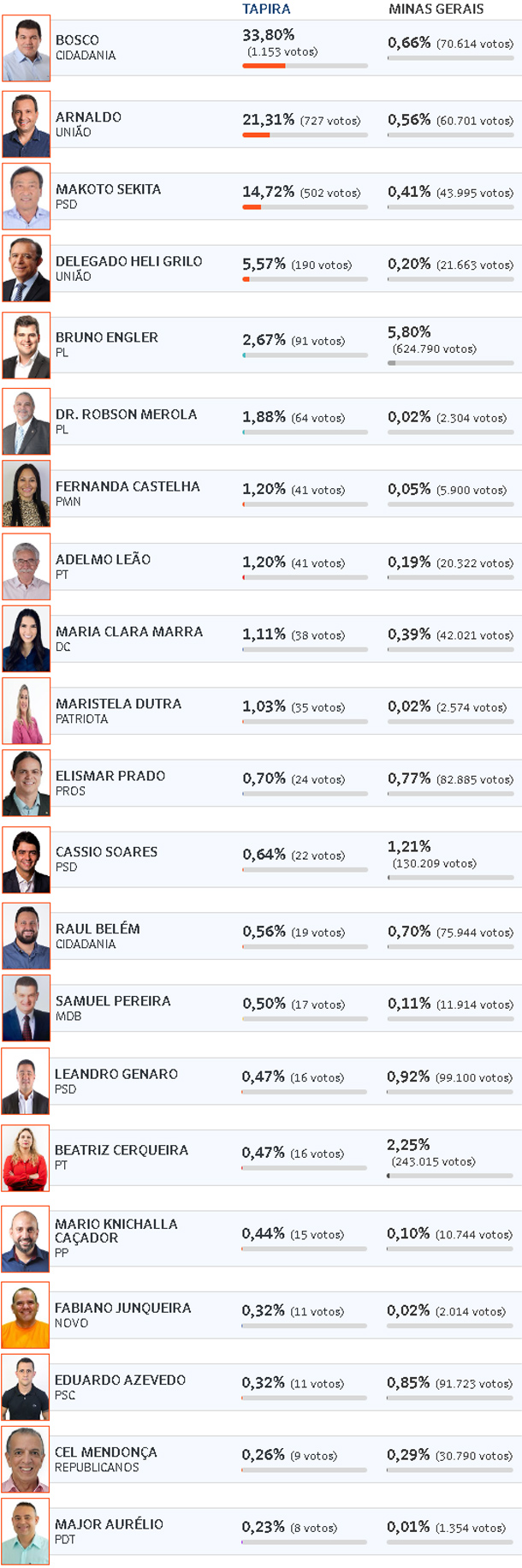Click the MARISTELA DUTRA name link

(x=118, y=704)
